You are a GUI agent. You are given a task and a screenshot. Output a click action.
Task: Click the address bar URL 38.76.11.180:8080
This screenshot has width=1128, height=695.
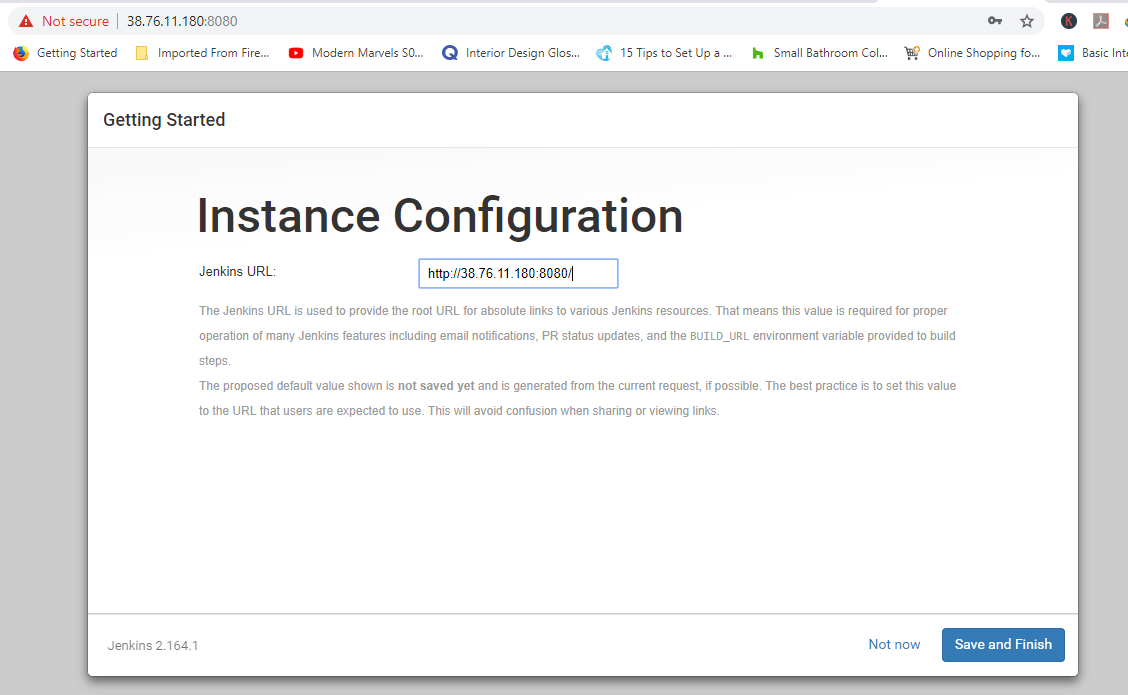[x=182, y=21]
